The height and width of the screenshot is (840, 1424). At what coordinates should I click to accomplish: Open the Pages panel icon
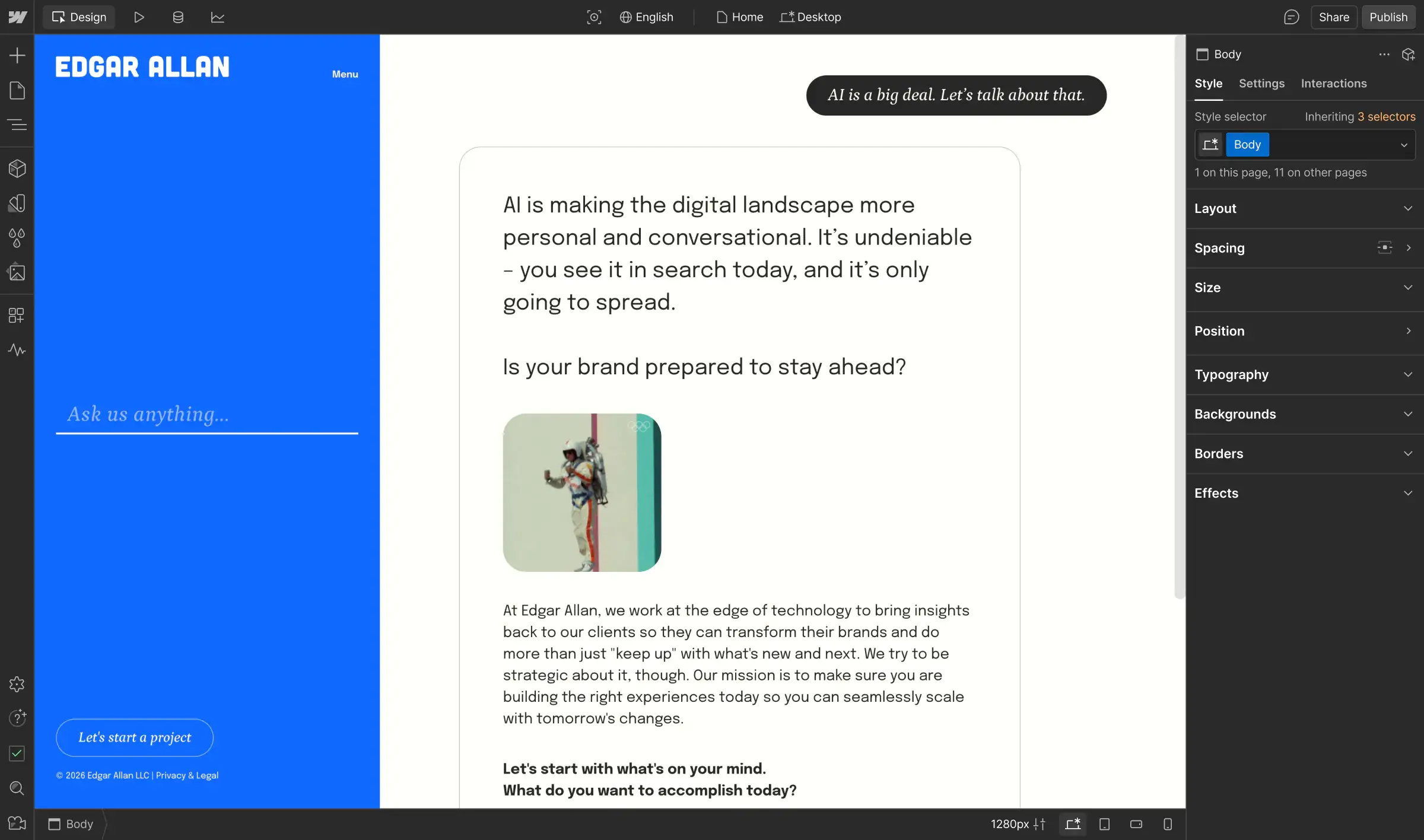click(x=17, y=91)
